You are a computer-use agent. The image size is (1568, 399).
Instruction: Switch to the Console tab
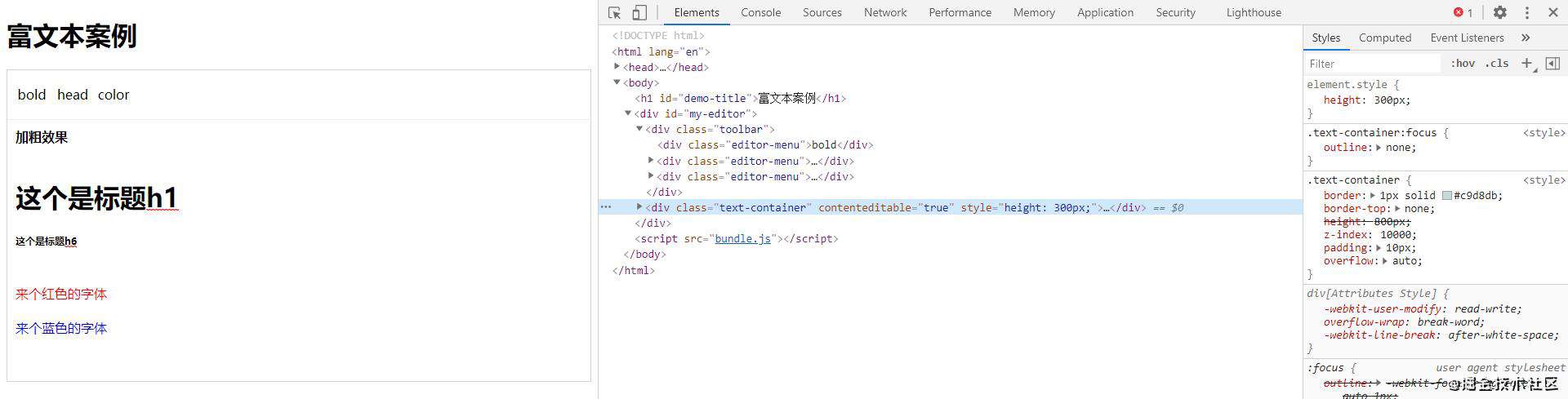coord(761,12)
